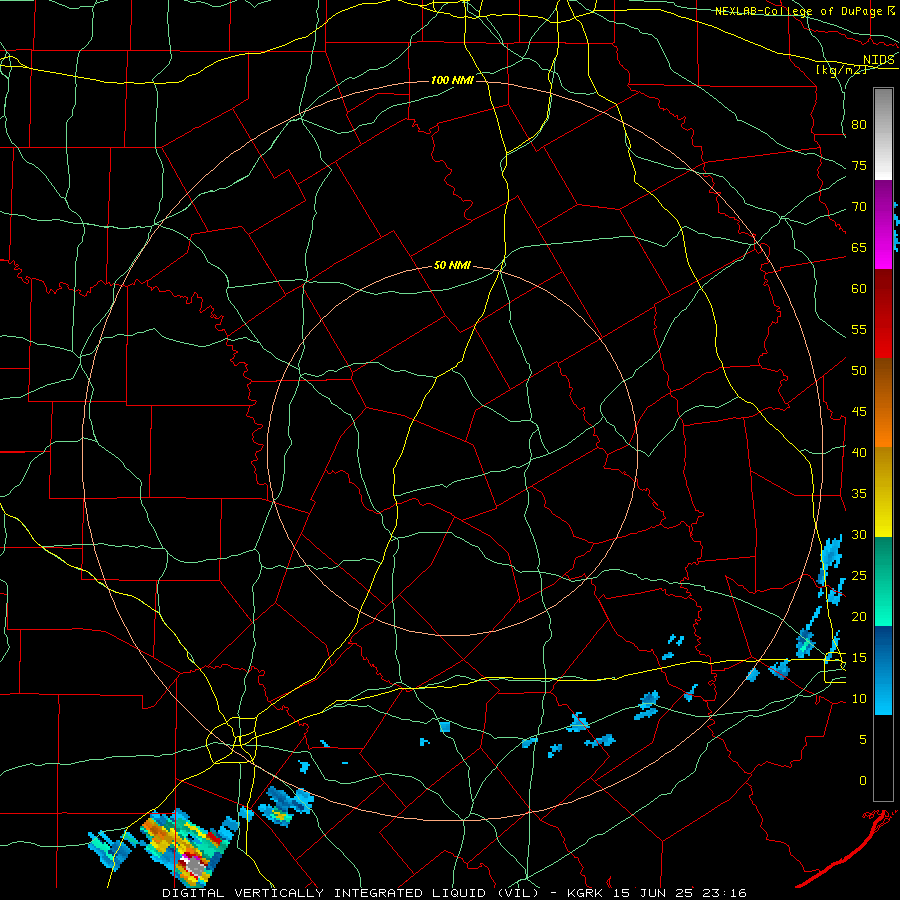The height and width of the screenshot is (900, 900).
Task: Click the purple-magenta segment of the color bar
Action: click(883, 224)
